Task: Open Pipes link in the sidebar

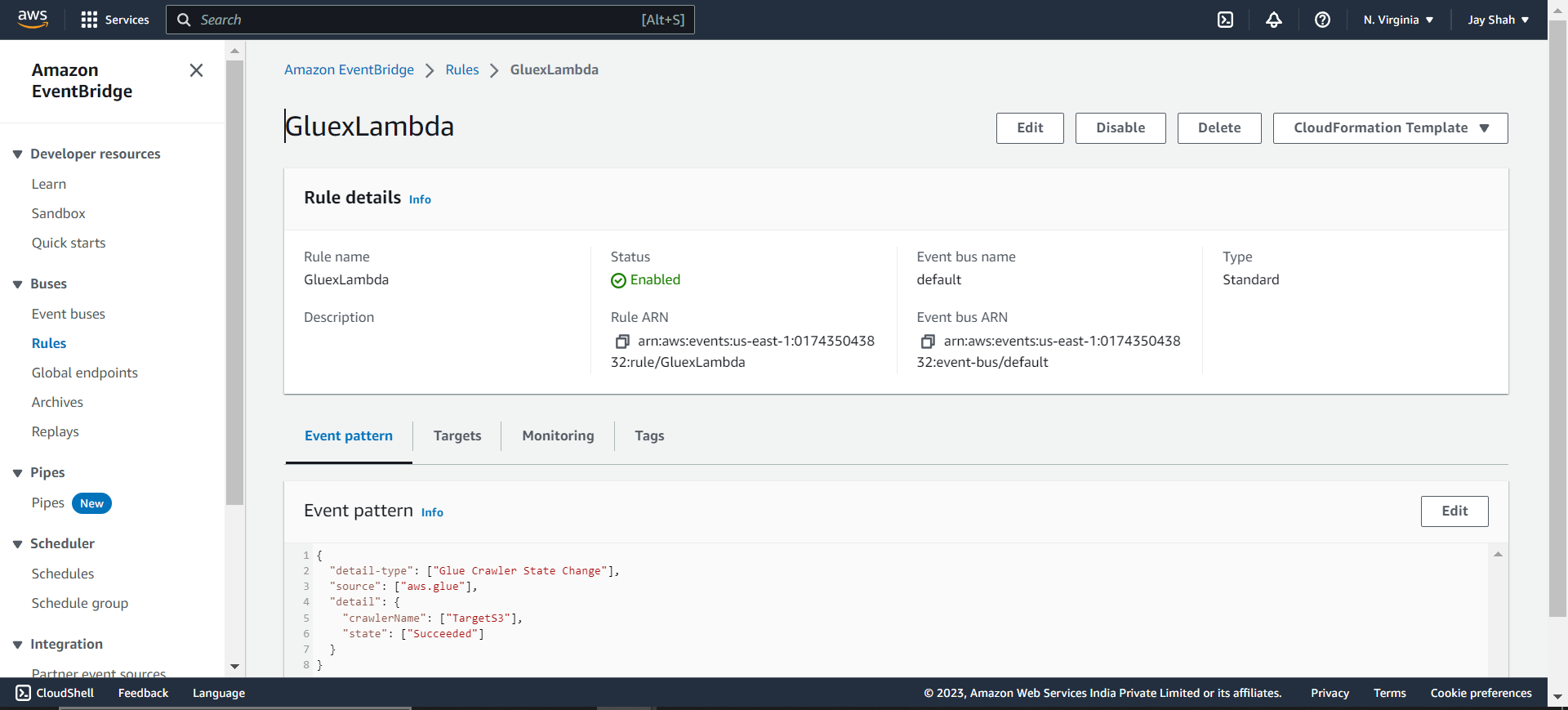Action: [x=48, y=503]
